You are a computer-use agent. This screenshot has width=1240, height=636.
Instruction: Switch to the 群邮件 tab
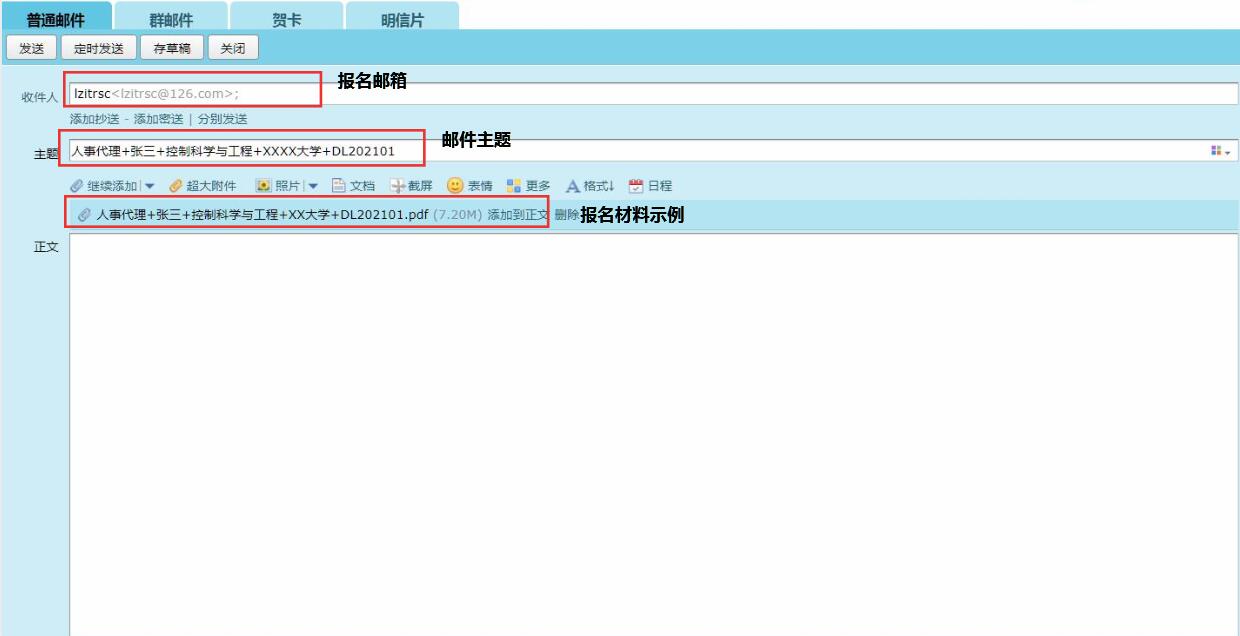tap(170, 20)
